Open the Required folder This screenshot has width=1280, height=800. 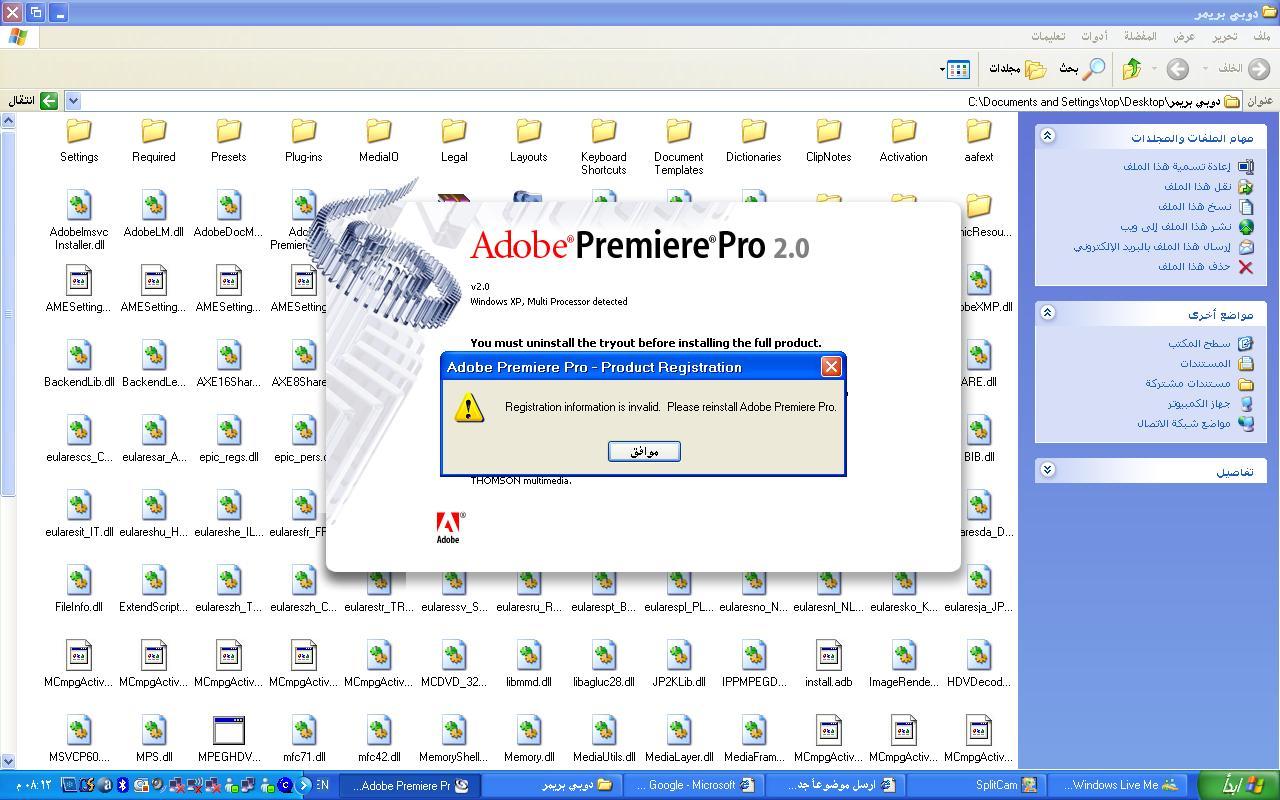tap(154, 140)
